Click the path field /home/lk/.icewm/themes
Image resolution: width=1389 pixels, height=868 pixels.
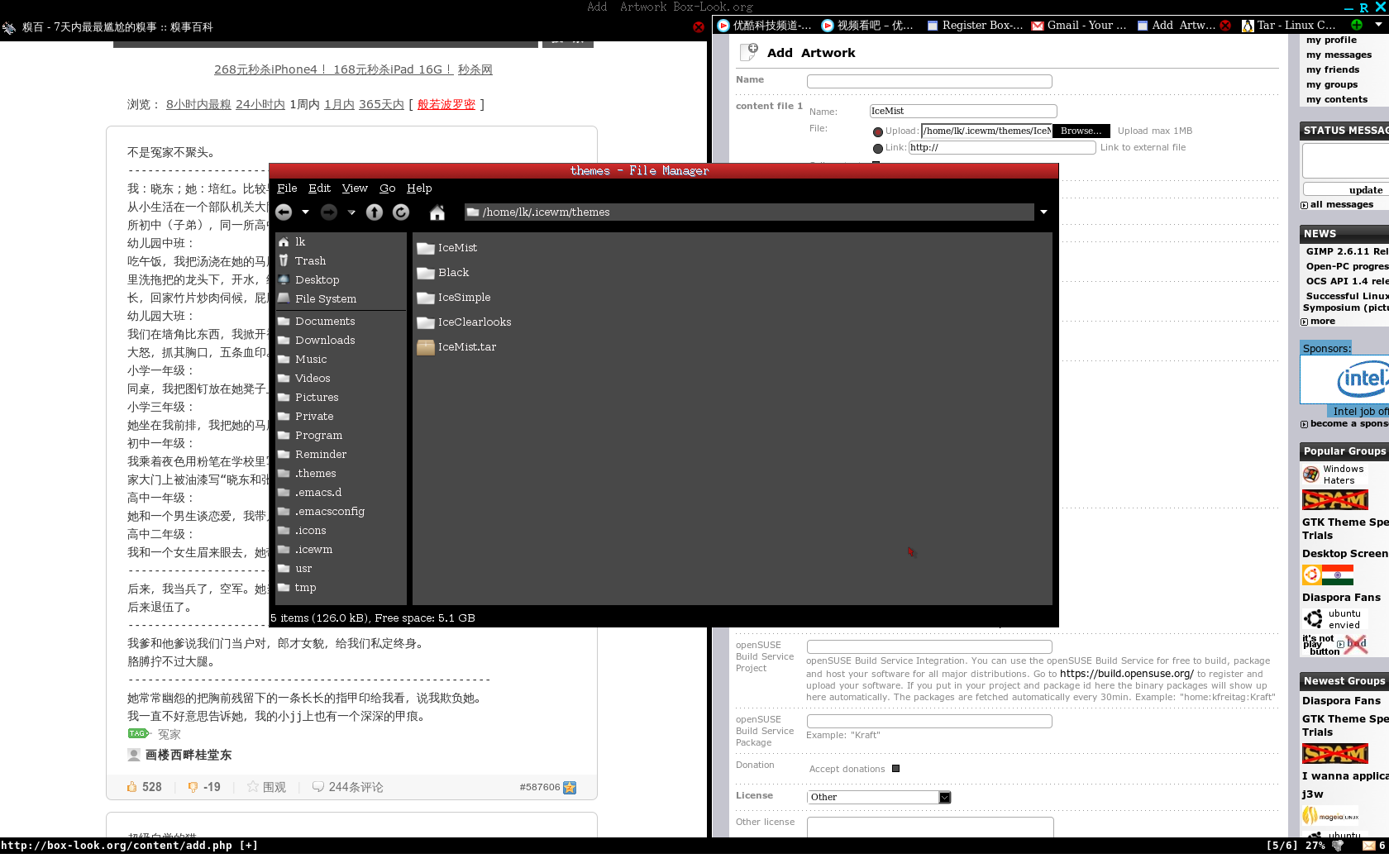tap(748, 212)
